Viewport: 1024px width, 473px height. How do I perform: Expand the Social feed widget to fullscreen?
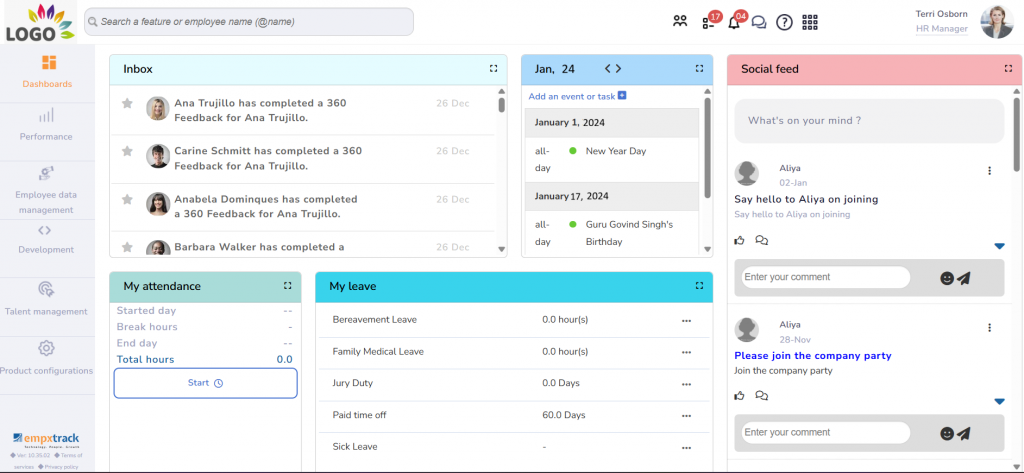tap(1008, 68)
